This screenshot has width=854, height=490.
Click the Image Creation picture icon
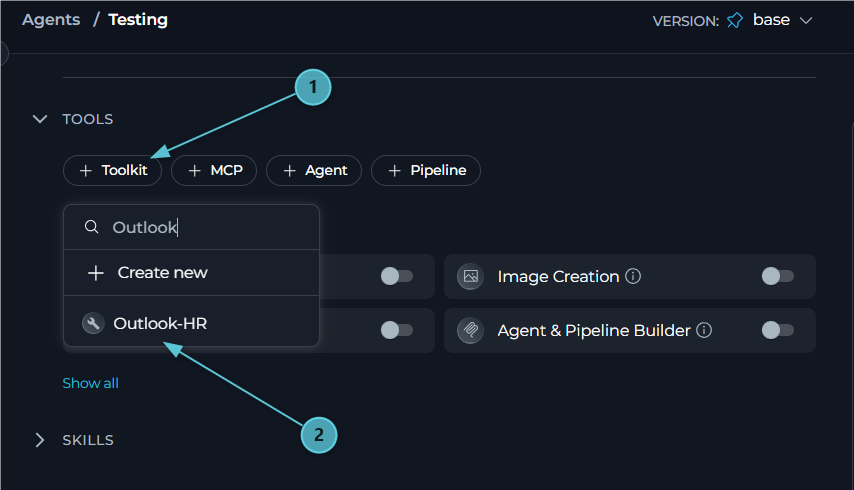tap(471, 277)
